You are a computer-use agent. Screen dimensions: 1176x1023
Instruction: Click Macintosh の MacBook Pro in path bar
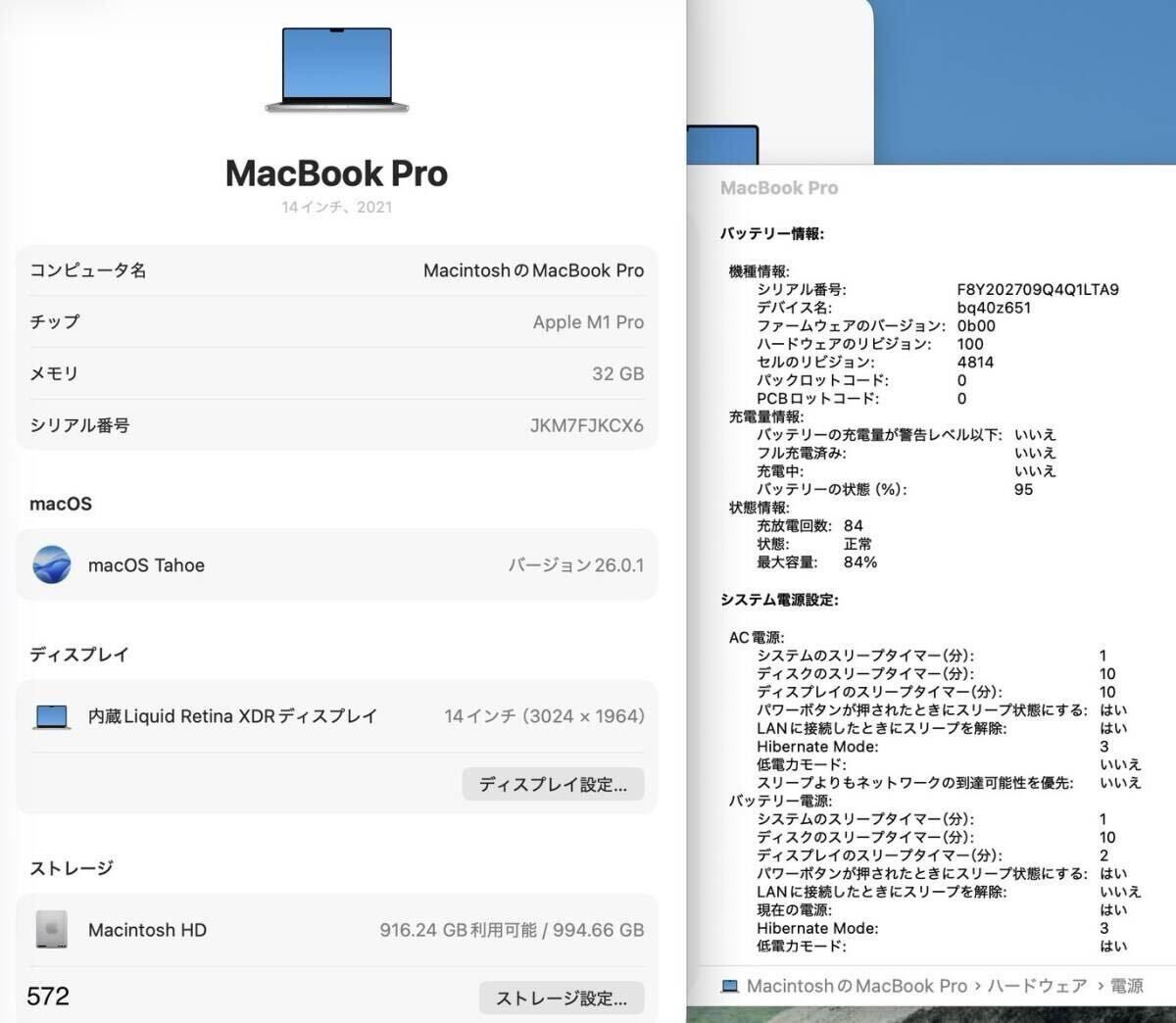pyautogui.click(x=857, y=986)
